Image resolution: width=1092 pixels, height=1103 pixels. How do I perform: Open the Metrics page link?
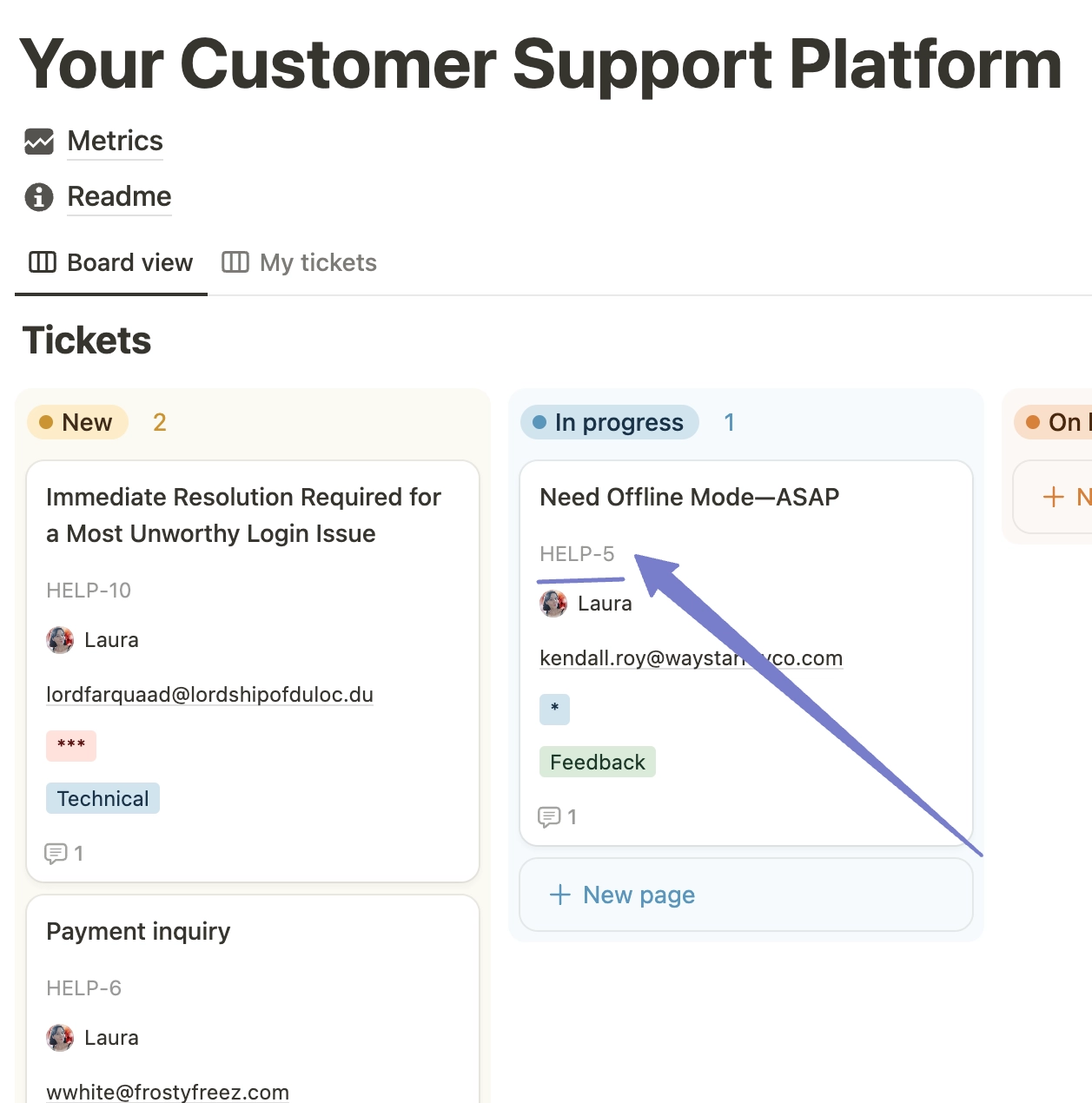click(x=115, y=141)
